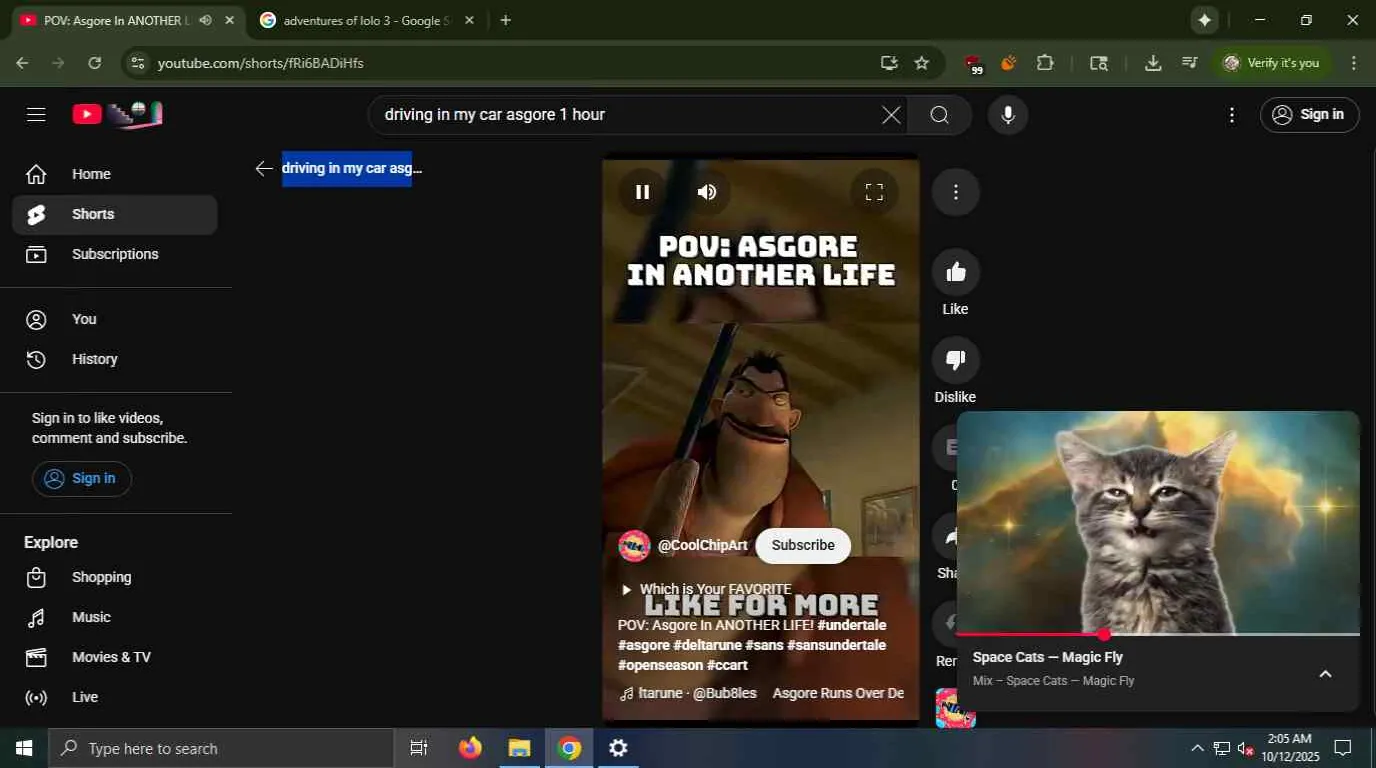
Task: Open the Short's three-dot more menu
Action: 956,192
